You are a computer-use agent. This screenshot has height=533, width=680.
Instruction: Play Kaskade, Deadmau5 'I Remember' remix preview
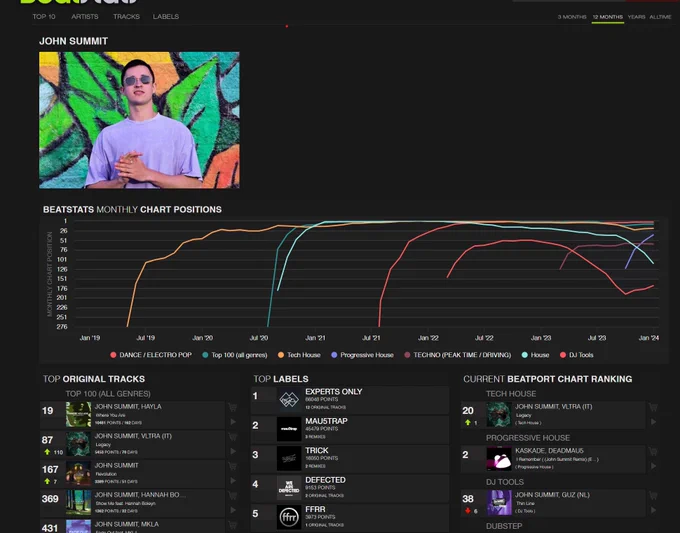pos(654,466)
